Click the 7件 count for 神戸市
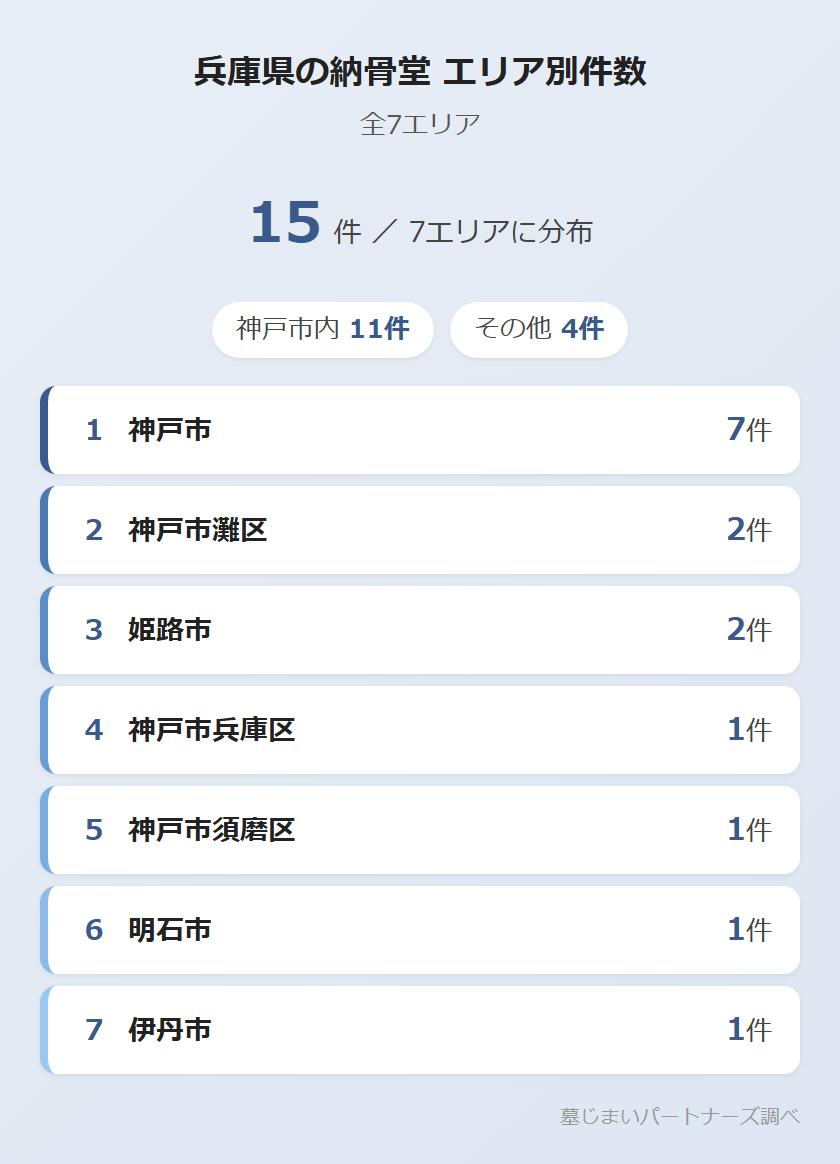Viewport: 840px width, 1164px height. click(x=749, y=430)
